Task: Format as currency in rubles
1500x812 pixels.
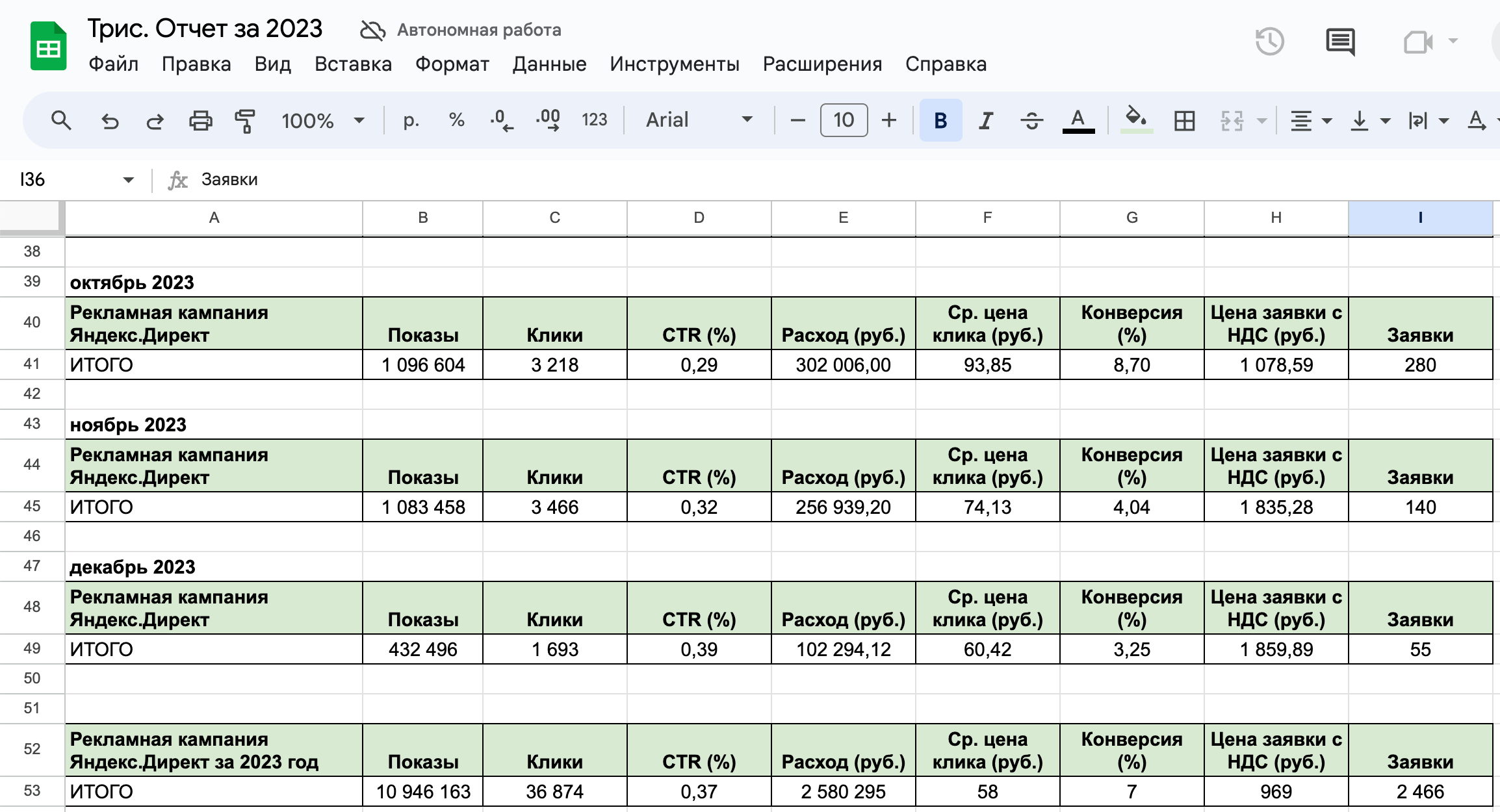Action: pyautogui.click(x=411, y=120)
